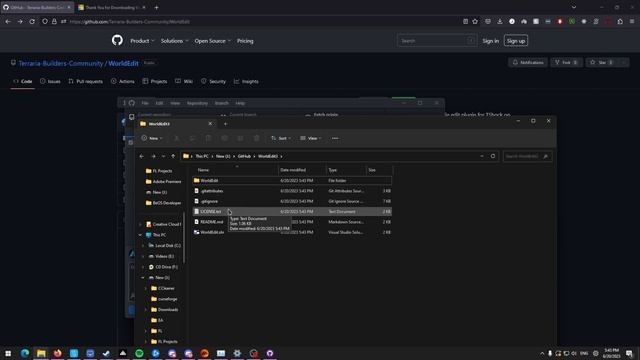Click the Delete trash icon in Explorer toolbar
640x360 pixels.
coord(256,138)
